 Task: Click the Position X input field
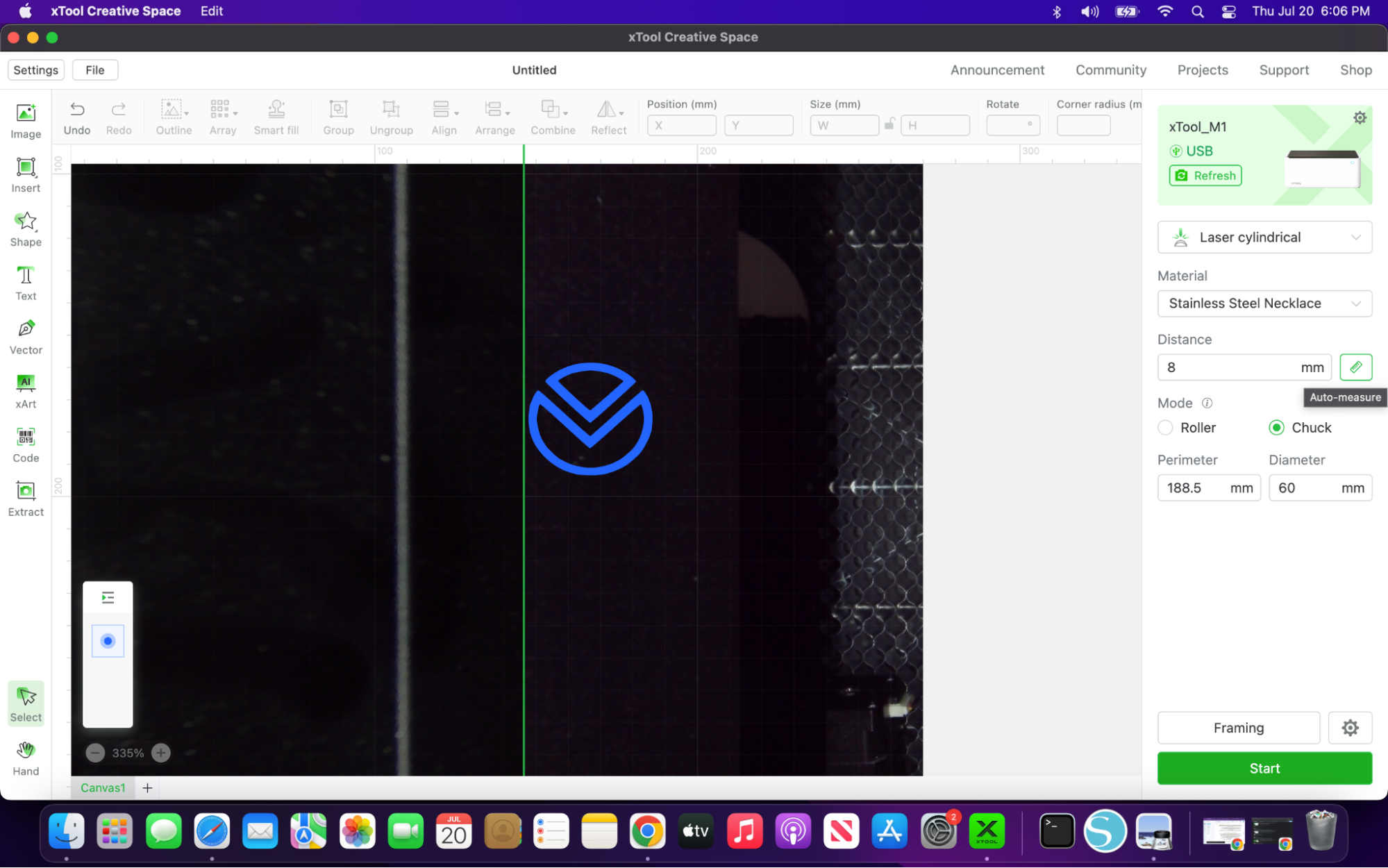(x=681, y=126)
